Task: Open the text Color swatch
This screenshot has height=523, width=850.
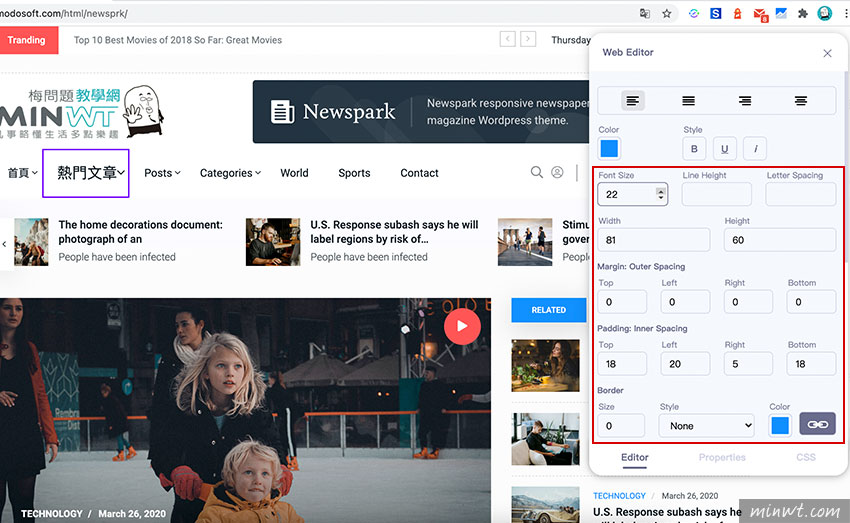Action: coord(609,148)
